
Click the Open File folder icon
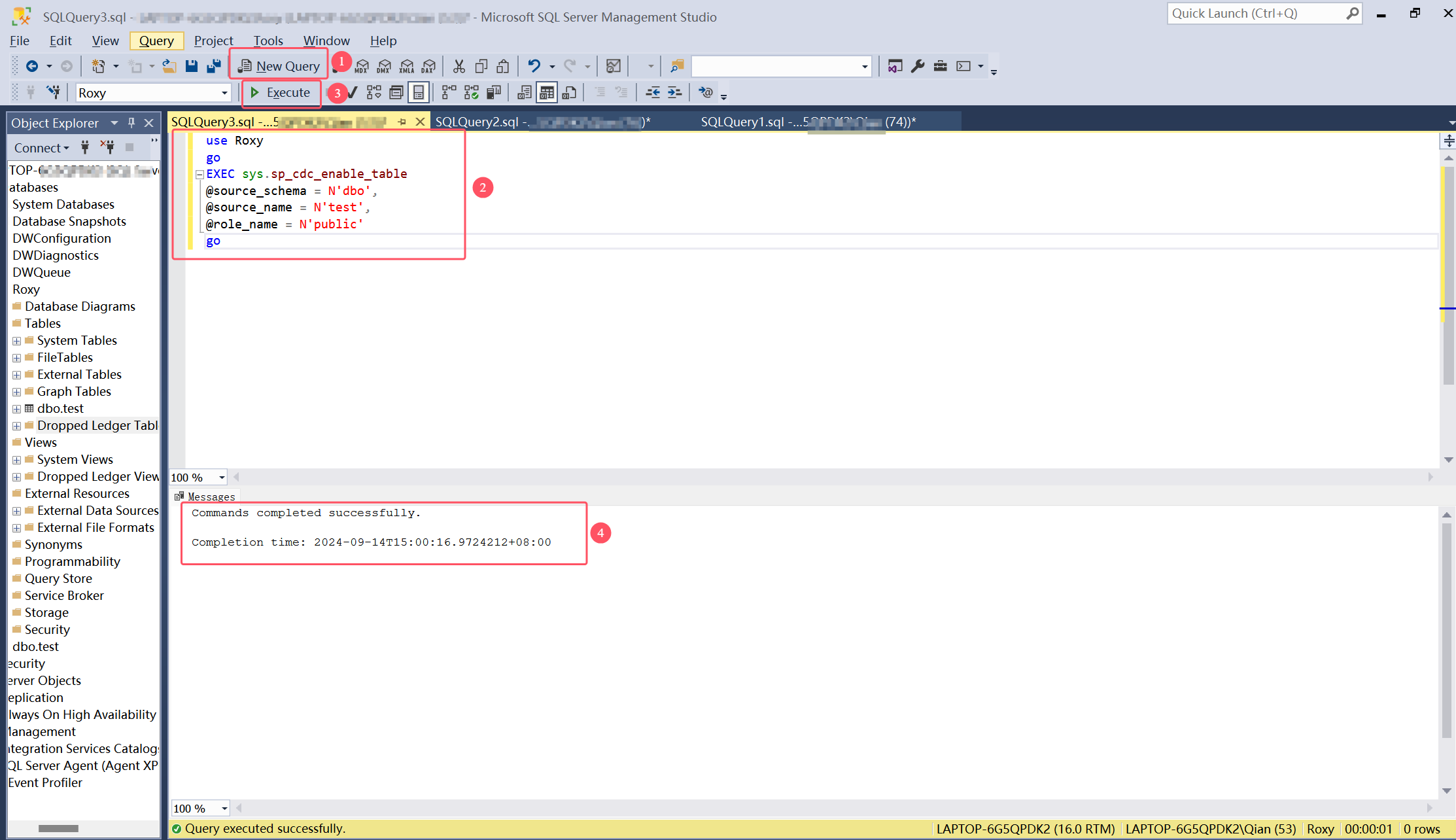coord(169,66)
